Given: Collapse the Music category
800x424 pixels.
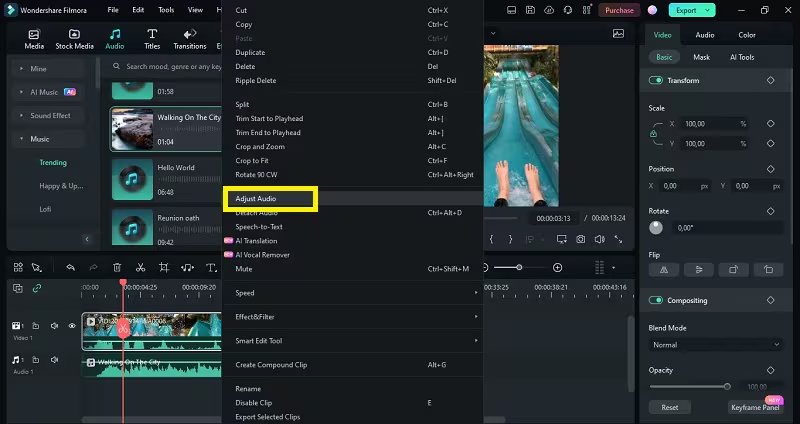Looking at the screenshot, I should point(21,139).
